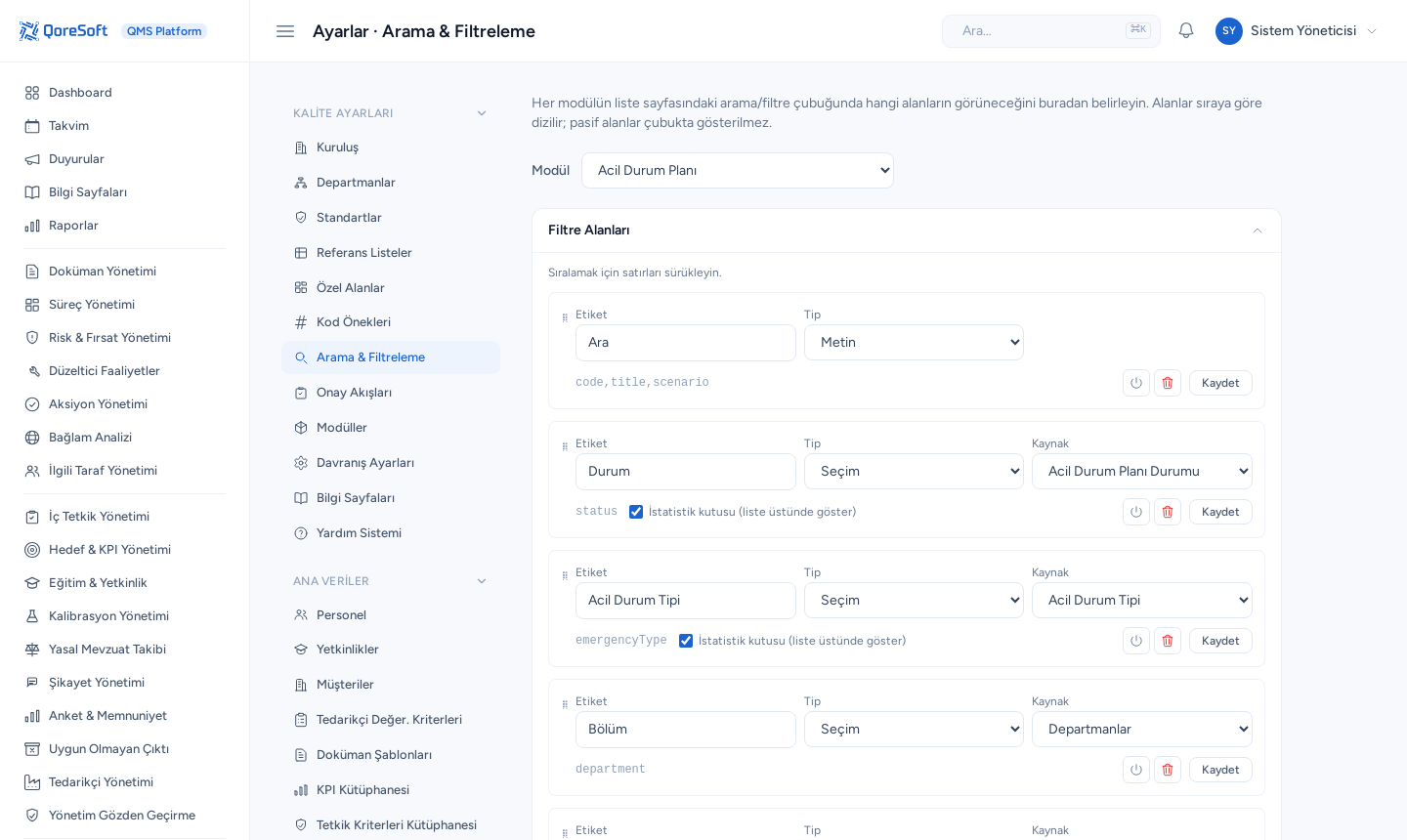Go to Duyurular
The image size is (1407, 840).
click(x=125, y=159)
